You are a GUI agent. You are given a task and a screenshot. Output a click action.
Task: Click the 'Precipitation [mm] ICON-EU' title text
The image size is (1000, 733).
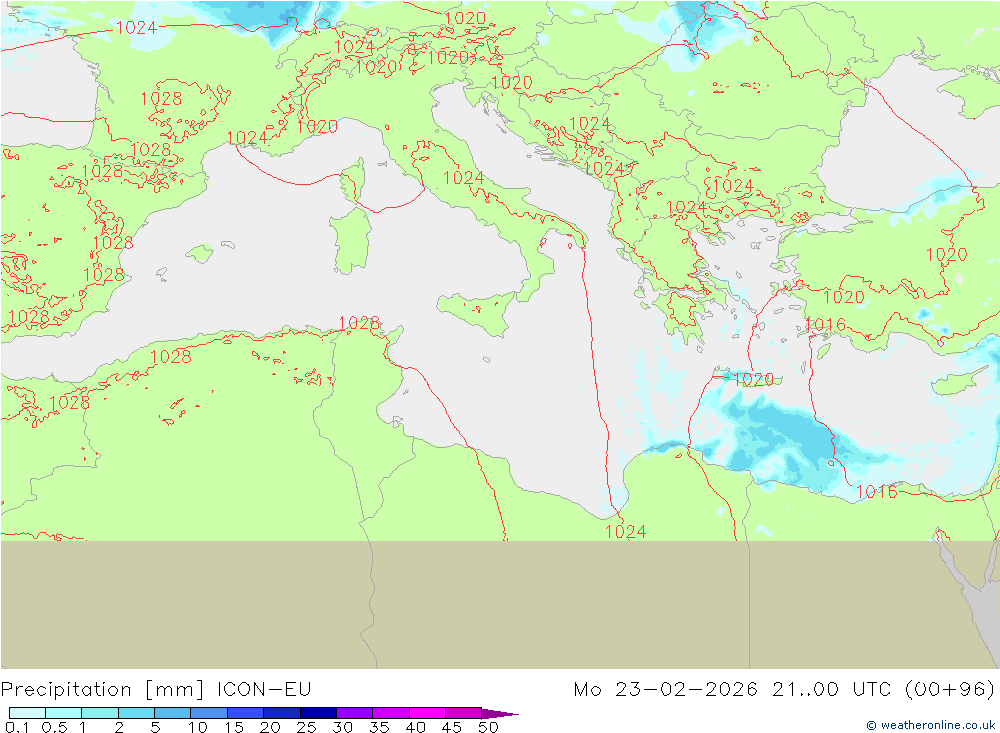[156, 690]
